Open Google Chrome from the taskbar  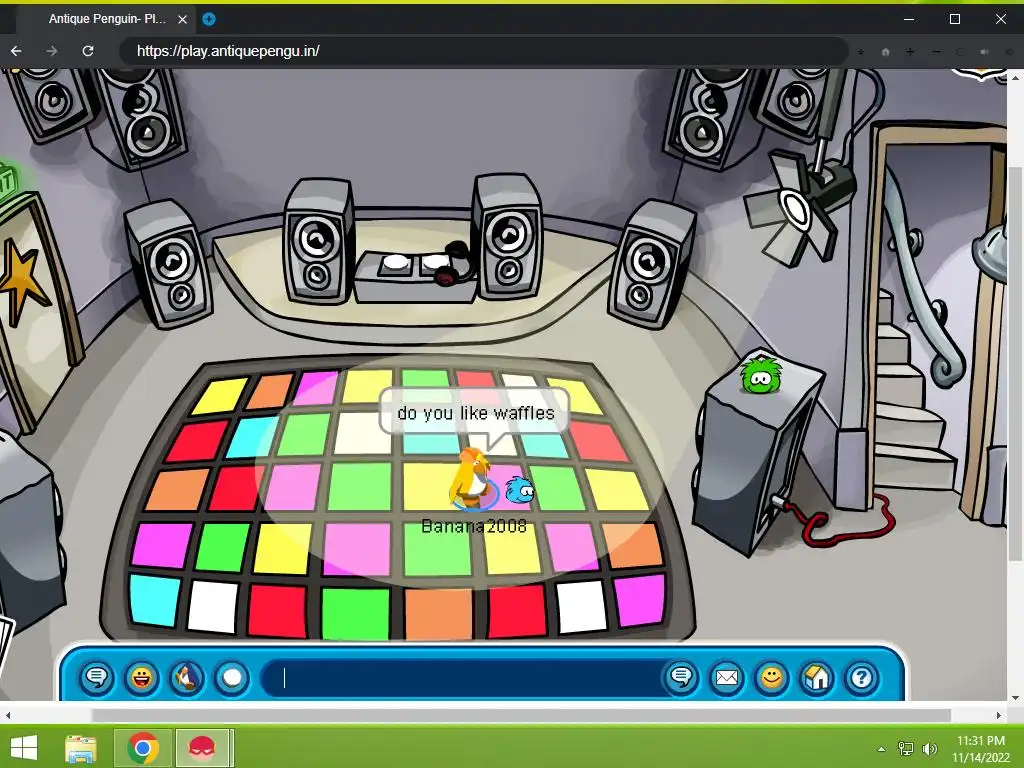143,748
